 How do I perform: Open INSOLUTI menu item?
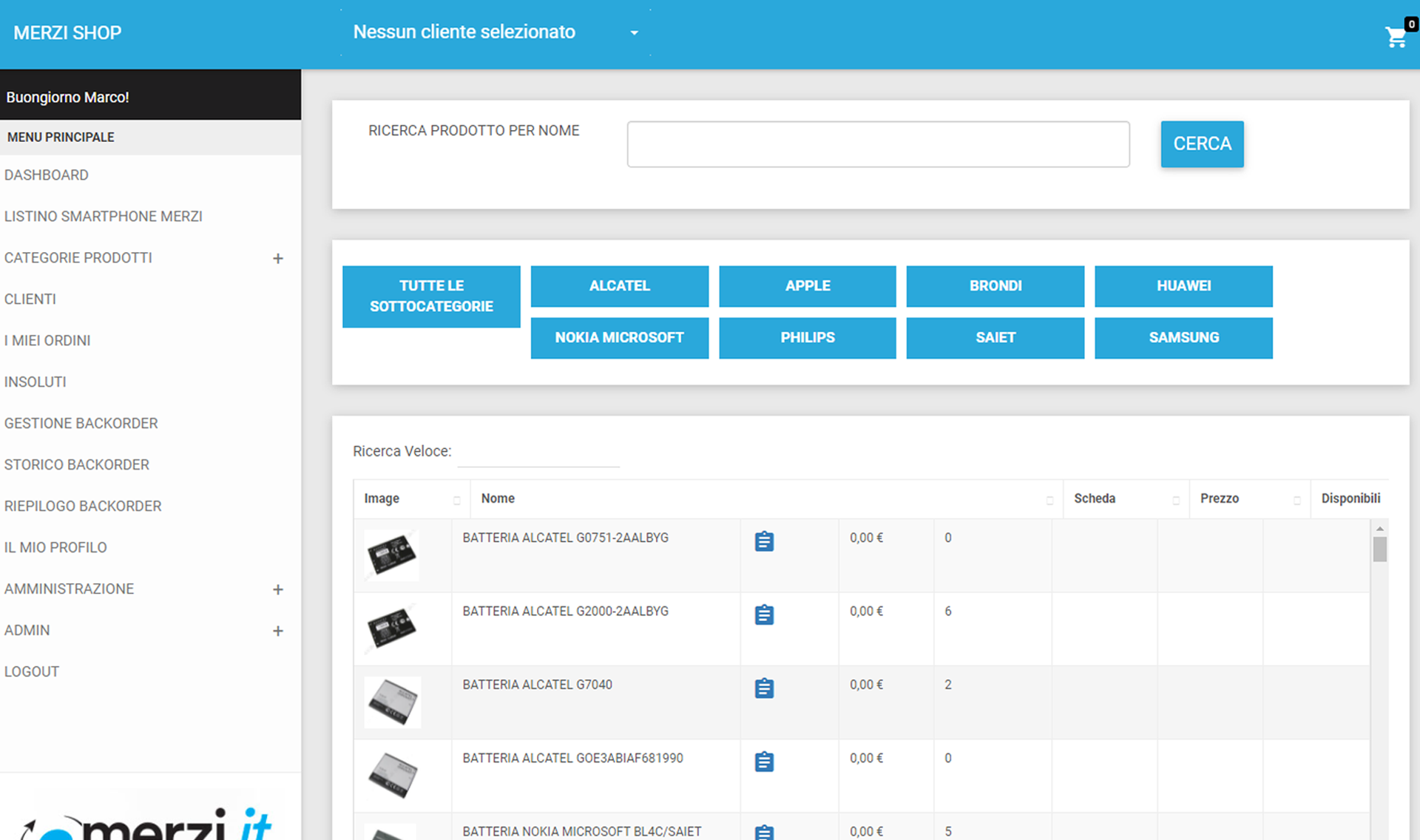(x=35, y=382)
